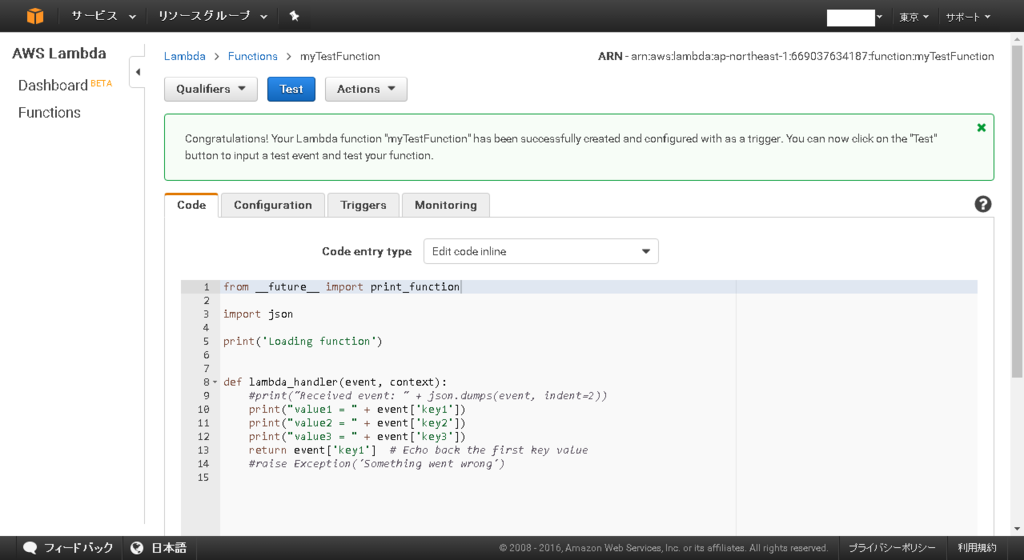Click the globe language icon
The image size is (1024, 560).
[136, 548]
